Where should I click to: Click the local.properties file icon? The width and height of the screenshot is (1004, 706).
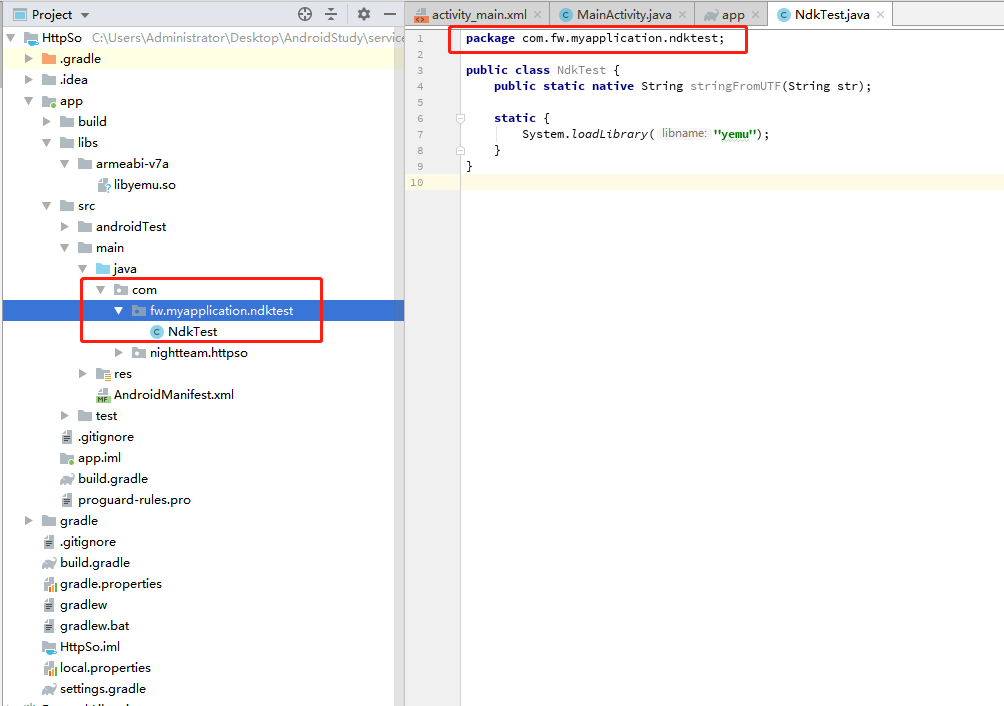pos(49,668)
